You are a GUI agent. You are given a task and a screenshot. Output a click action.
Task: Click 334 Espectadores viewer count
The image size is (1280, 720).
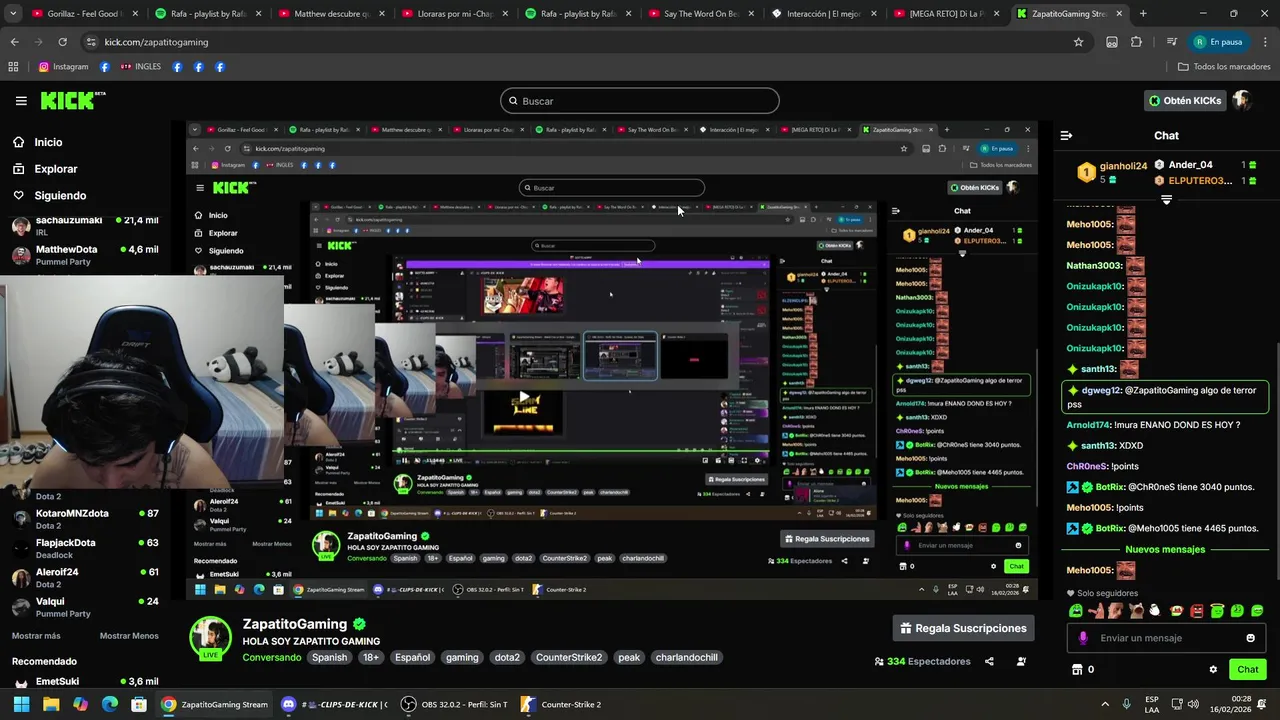click(922, 662)
